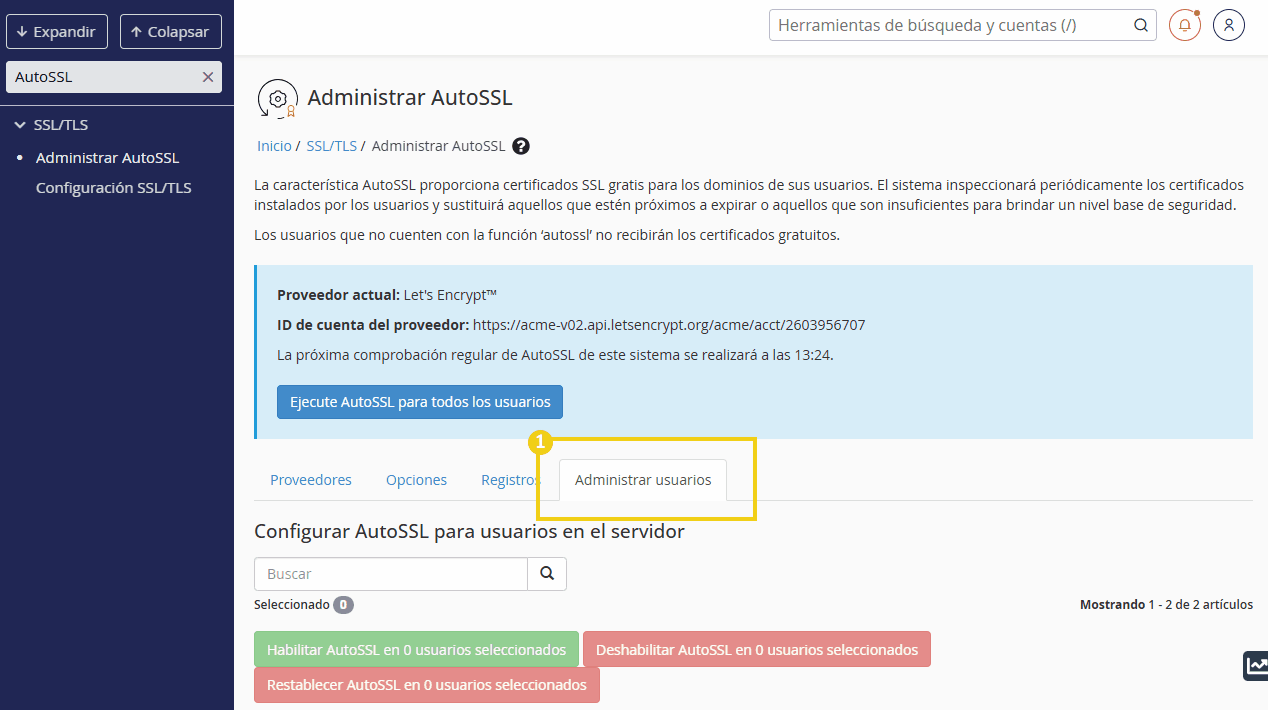The width and height of the screenshot is (1268, 710).
Task: Select the Registros tab
Action: click(x=508, y=480)
